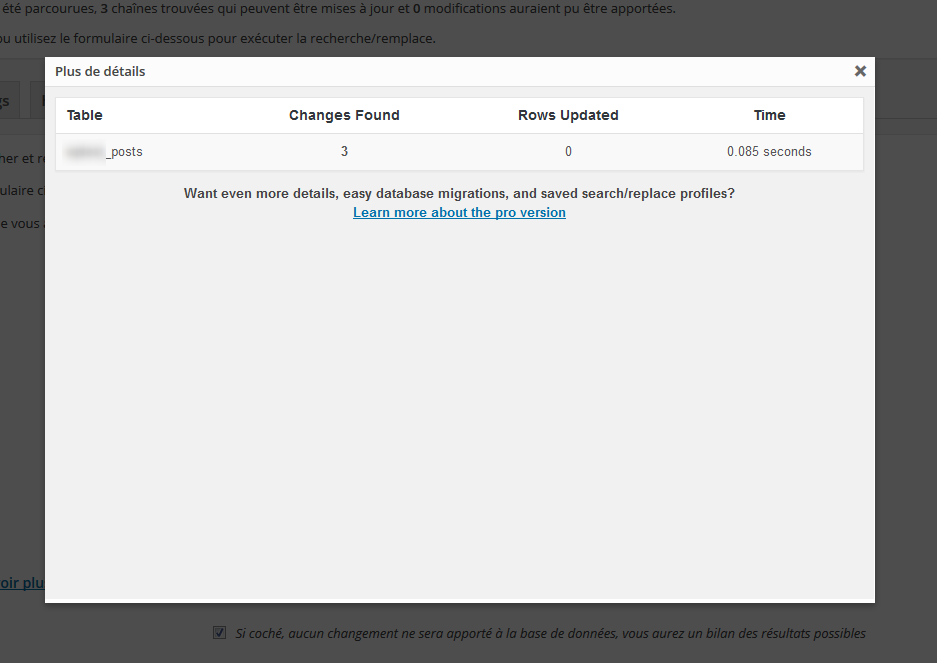937x663 pixels.
Task: Select the changes found value 3
Action: pos(344,152)
